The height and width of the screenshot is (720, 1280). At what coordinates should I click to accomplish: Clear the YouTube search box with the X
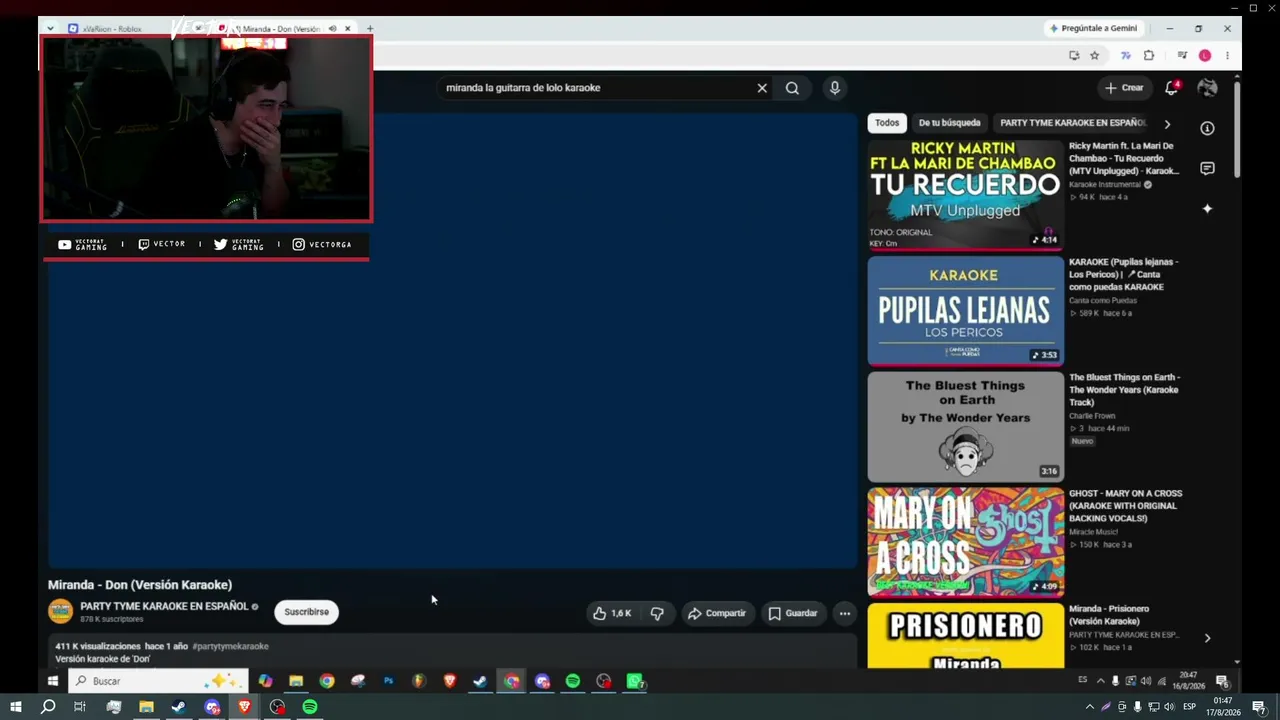pos(762,88)
